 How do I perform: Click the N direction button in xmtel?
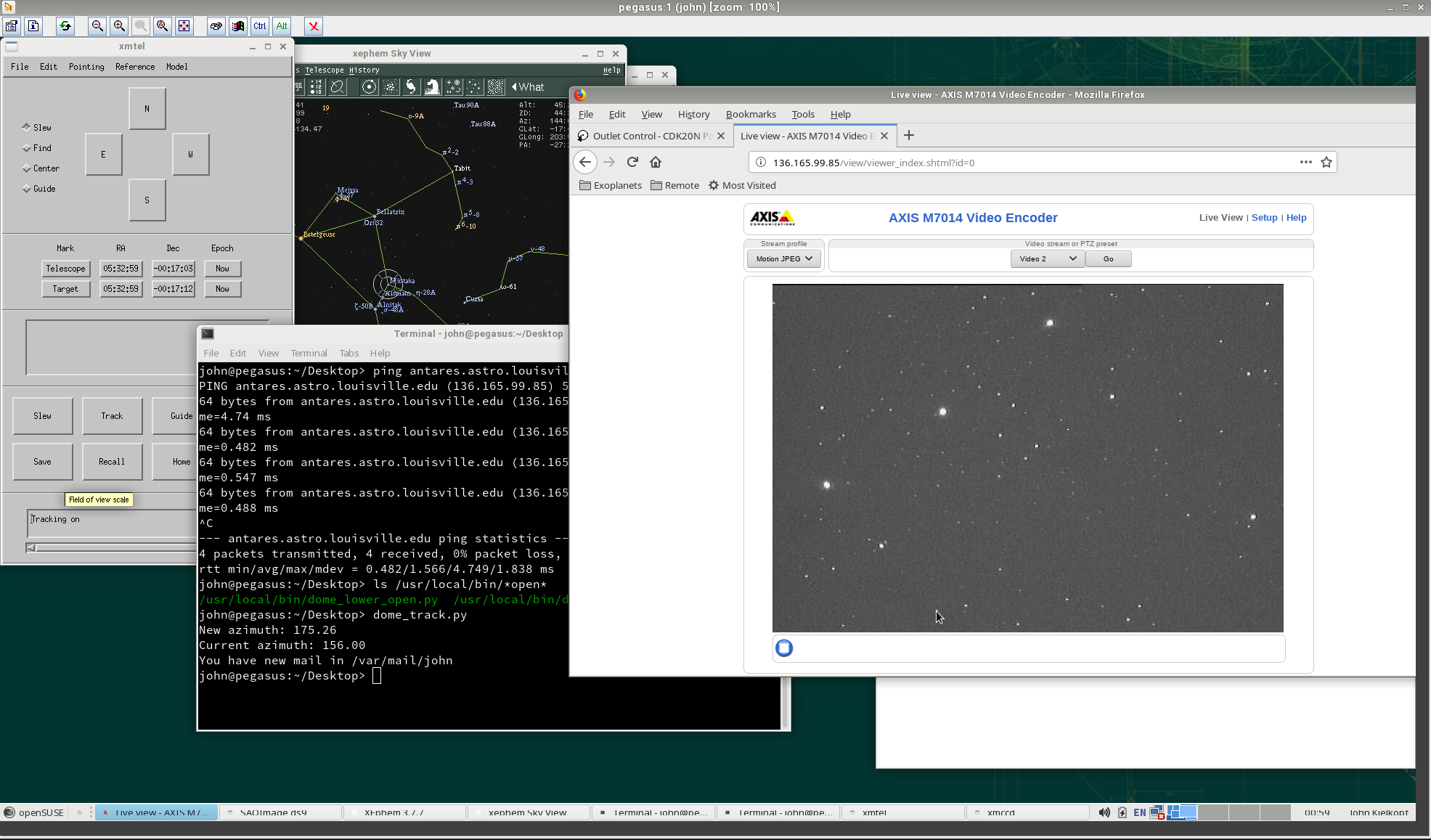[147, 109]
